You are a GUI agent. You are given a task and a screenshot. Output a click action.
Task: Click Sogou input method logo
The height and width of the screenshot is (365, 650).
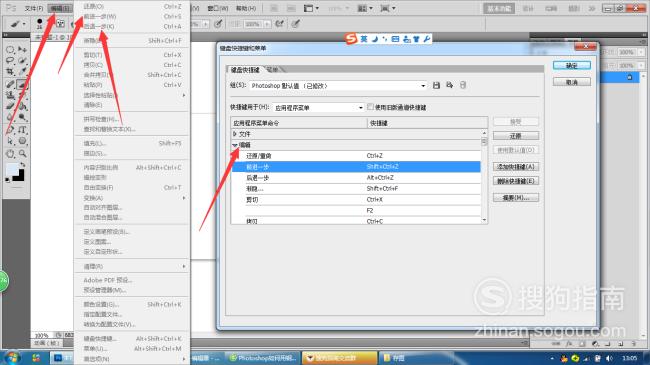coord(351,39)
